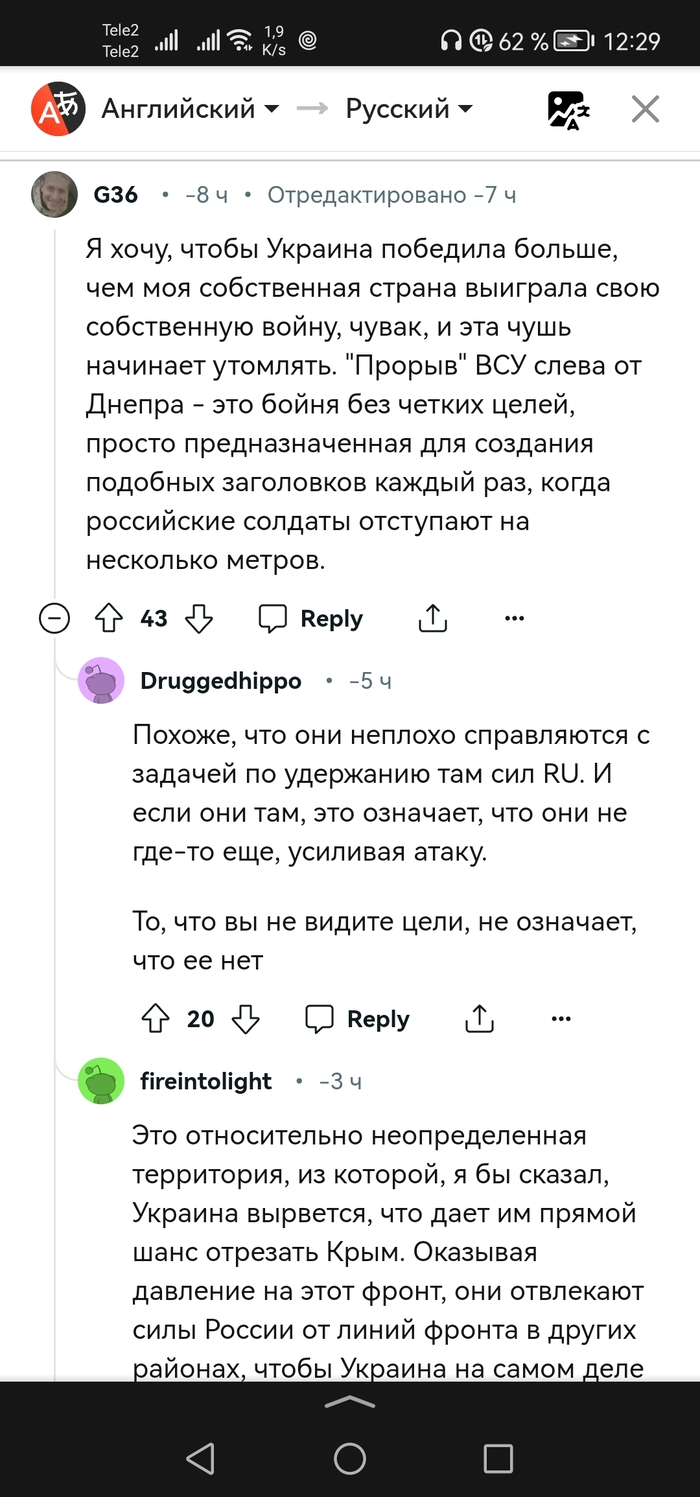Share G36's comment

432,619
